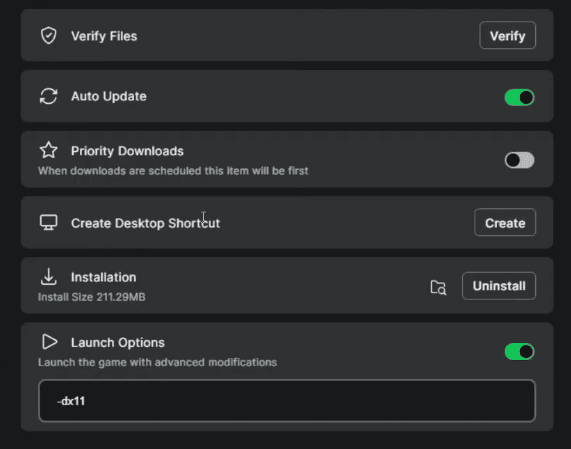
Task: Click the Verify button
Action: coord(507,35)
